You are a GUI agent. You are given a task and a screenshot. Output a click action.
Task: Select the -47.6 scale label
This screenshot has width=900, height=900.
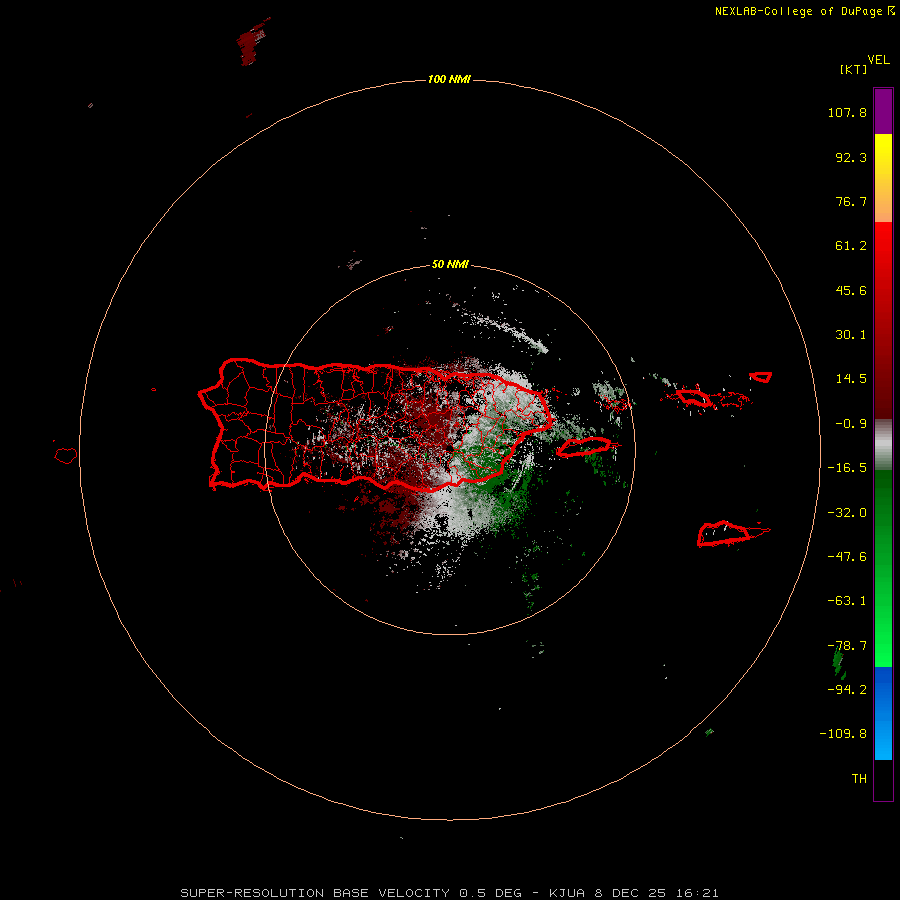click(847, 557)
